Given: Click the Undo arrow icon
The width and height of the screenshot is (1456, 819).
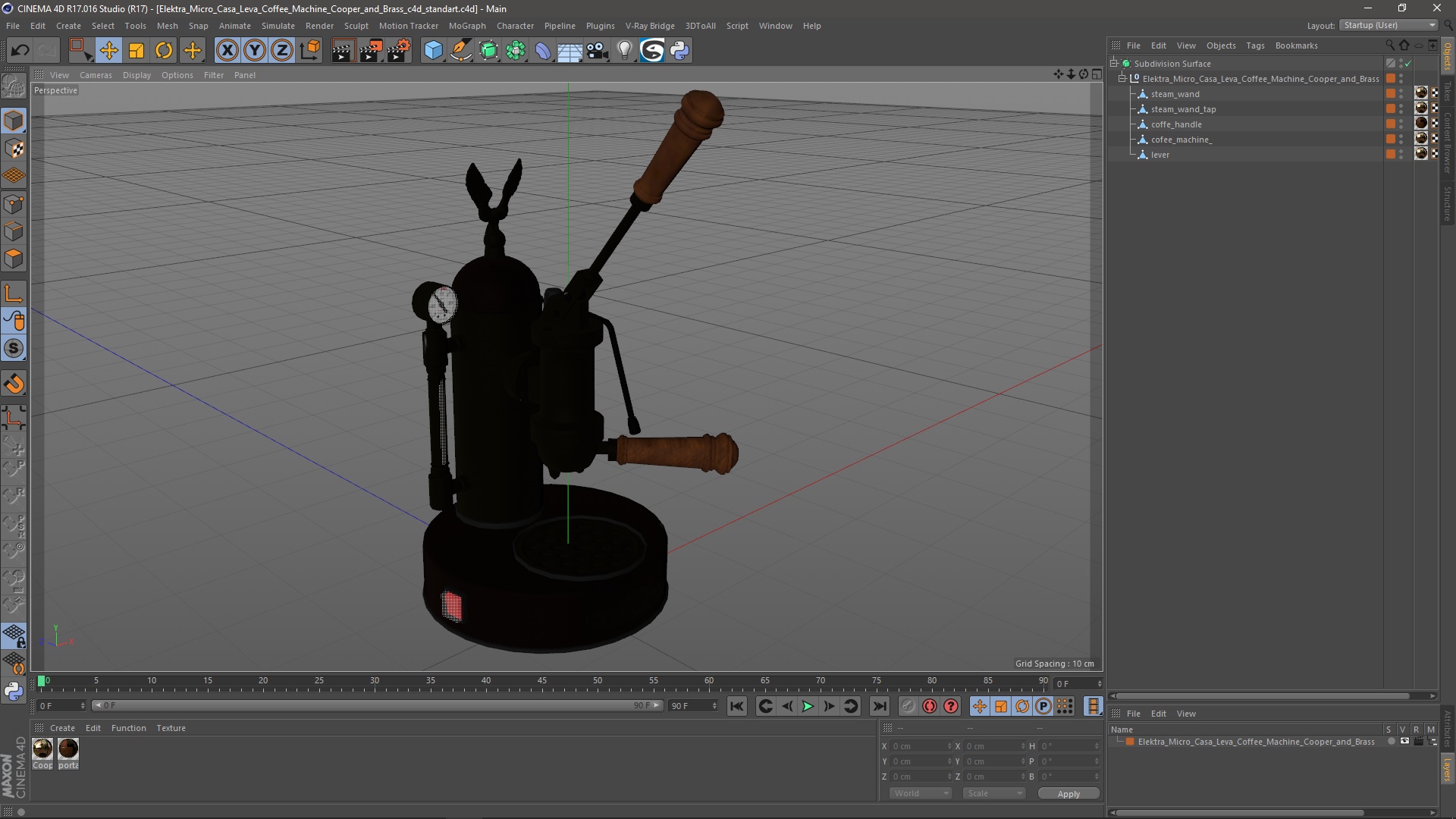Looking at the screenshot, I should pos(20,51).
